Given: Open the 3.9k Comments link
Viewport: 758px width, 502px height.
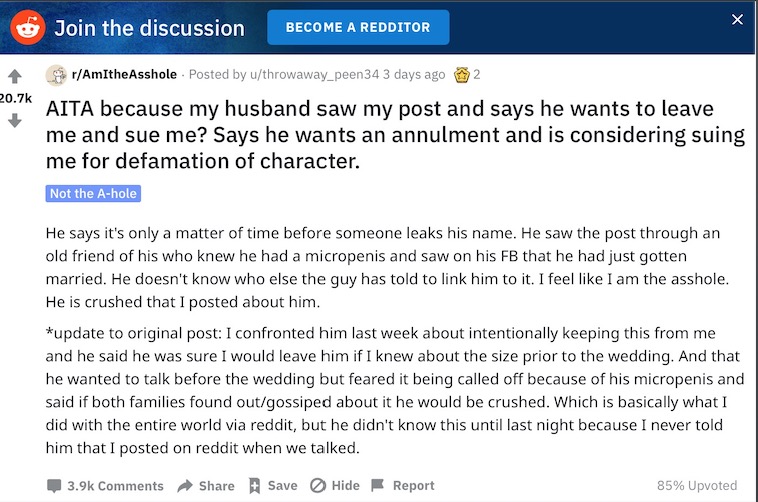Looking at the screenshot, I should click(115, 486).
